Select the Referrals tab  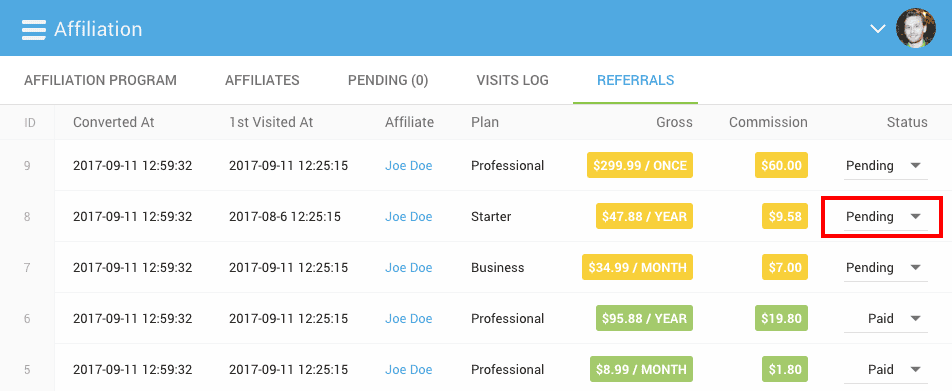[636, 80]
